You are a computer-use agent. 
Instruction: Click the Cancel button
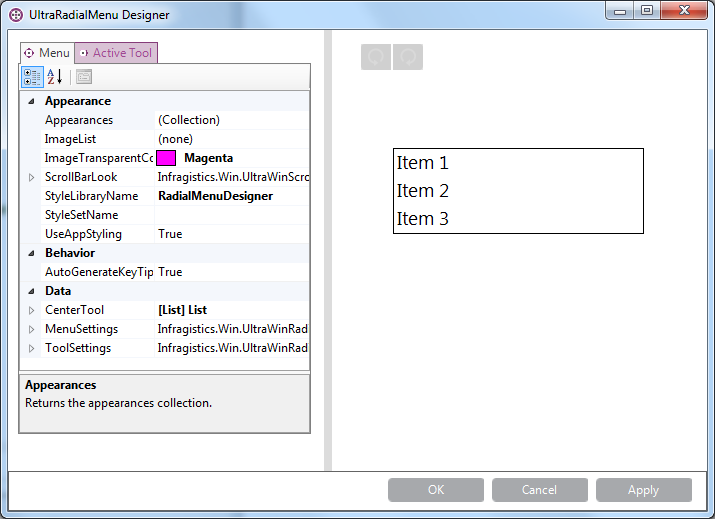[x=539, y=490]
